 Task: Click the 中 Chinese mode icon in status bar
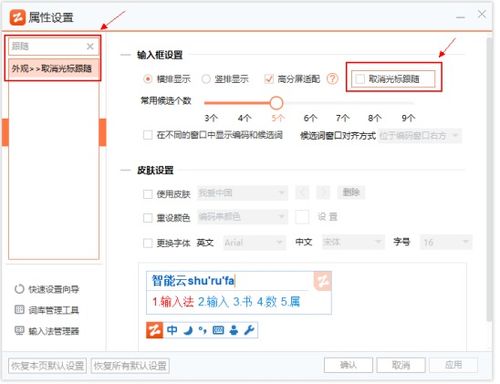[172, 330]
